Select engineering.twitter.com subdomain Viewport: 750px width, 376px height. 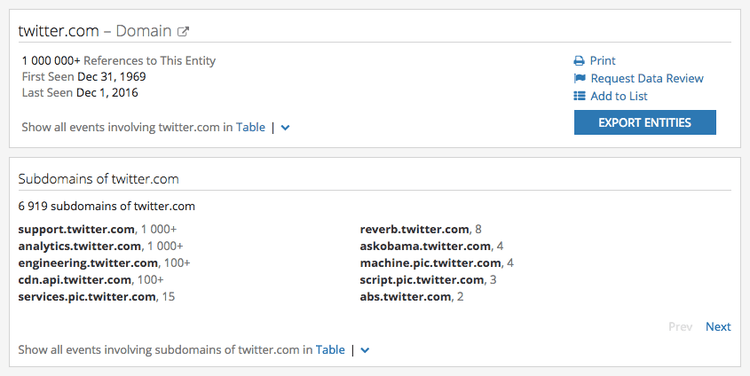point(88,263)
